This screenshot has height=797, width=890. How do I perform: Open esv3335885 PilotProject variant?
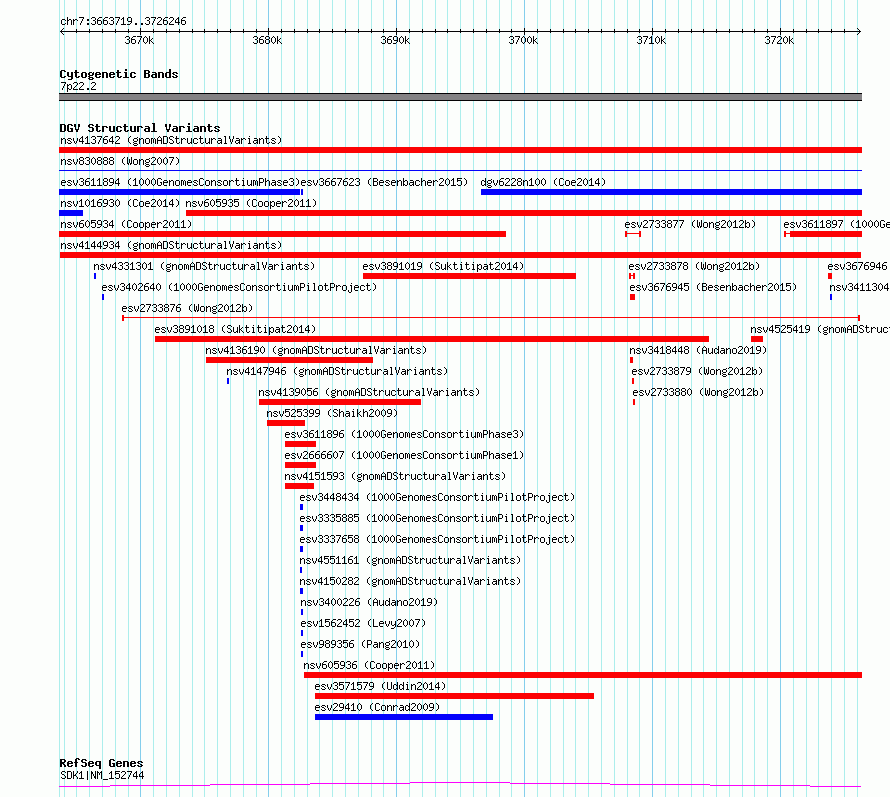[x=437, y=518]
